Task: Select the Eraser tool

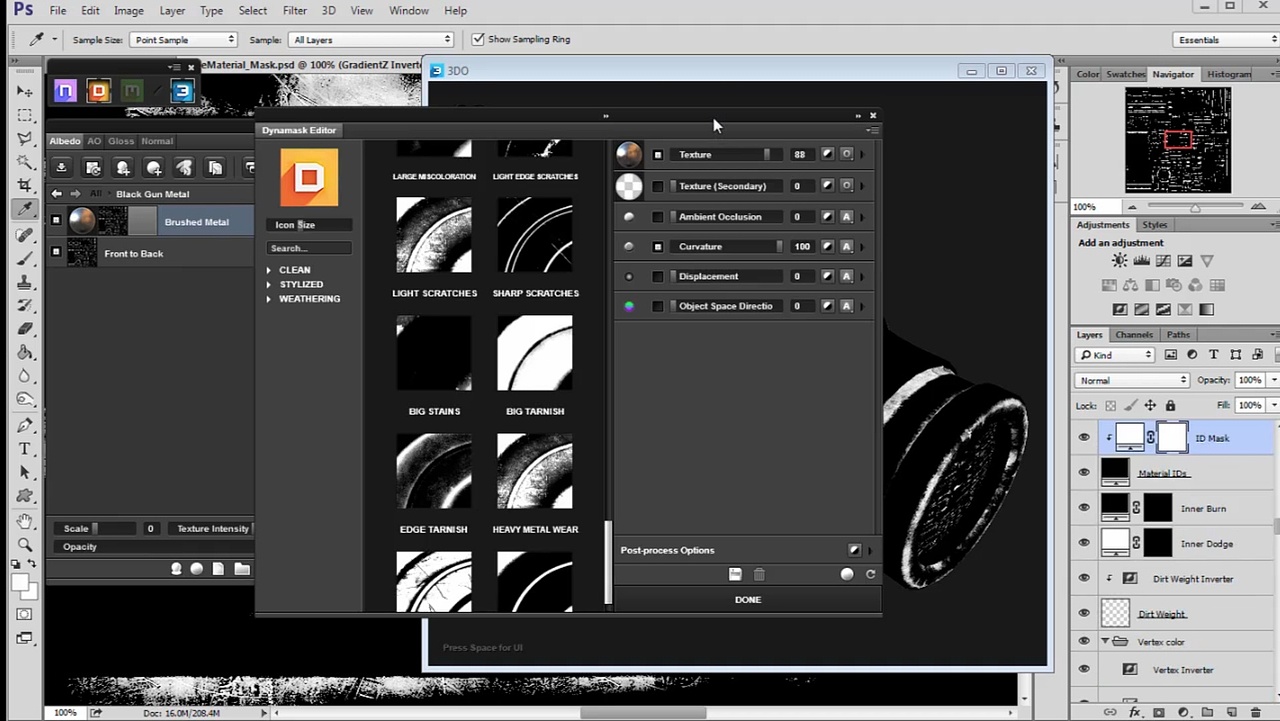Action: [x=25, y=328]
